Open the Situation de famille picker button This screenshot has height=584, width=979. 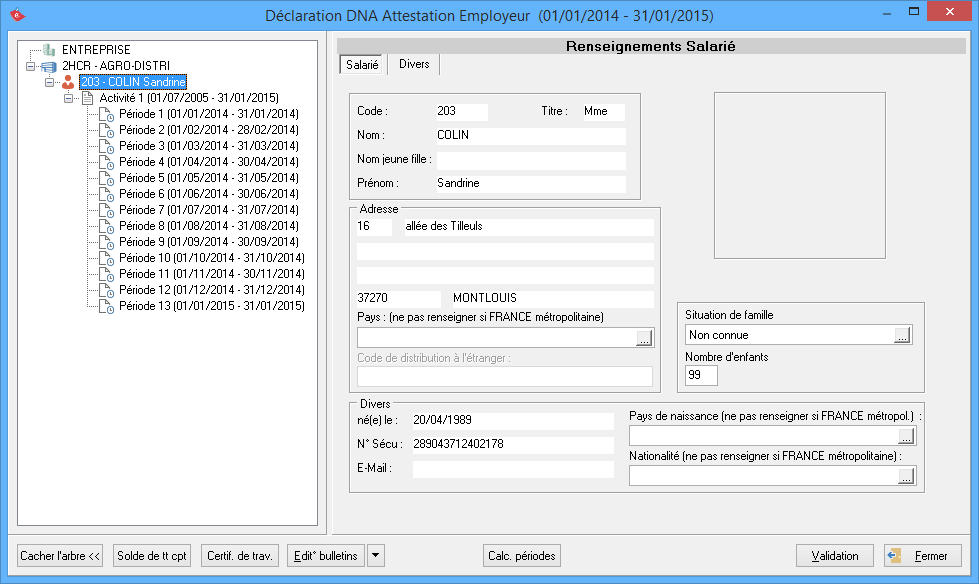(902, 336)
